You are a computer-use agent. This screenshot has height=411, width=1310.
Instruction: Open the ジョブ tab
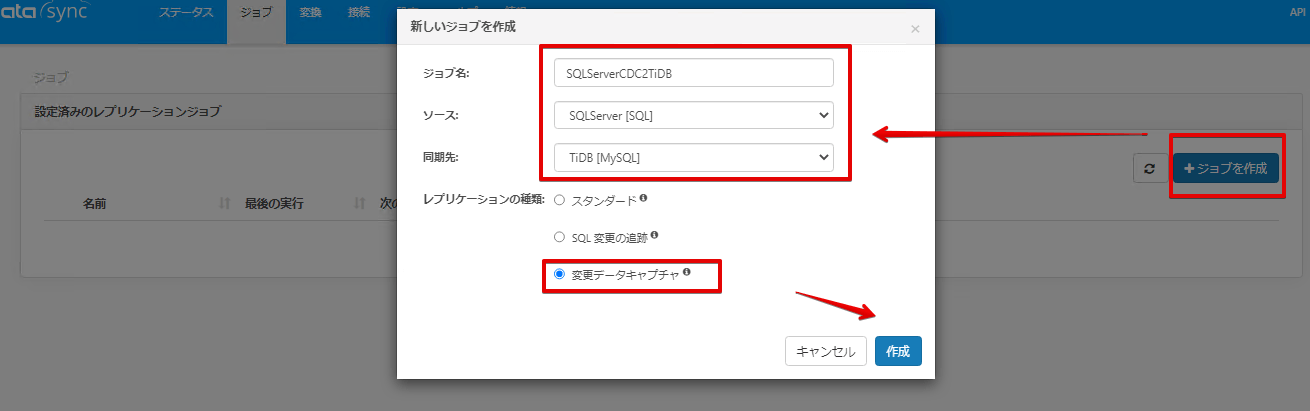pyautogui.click(x=256, y=12)
